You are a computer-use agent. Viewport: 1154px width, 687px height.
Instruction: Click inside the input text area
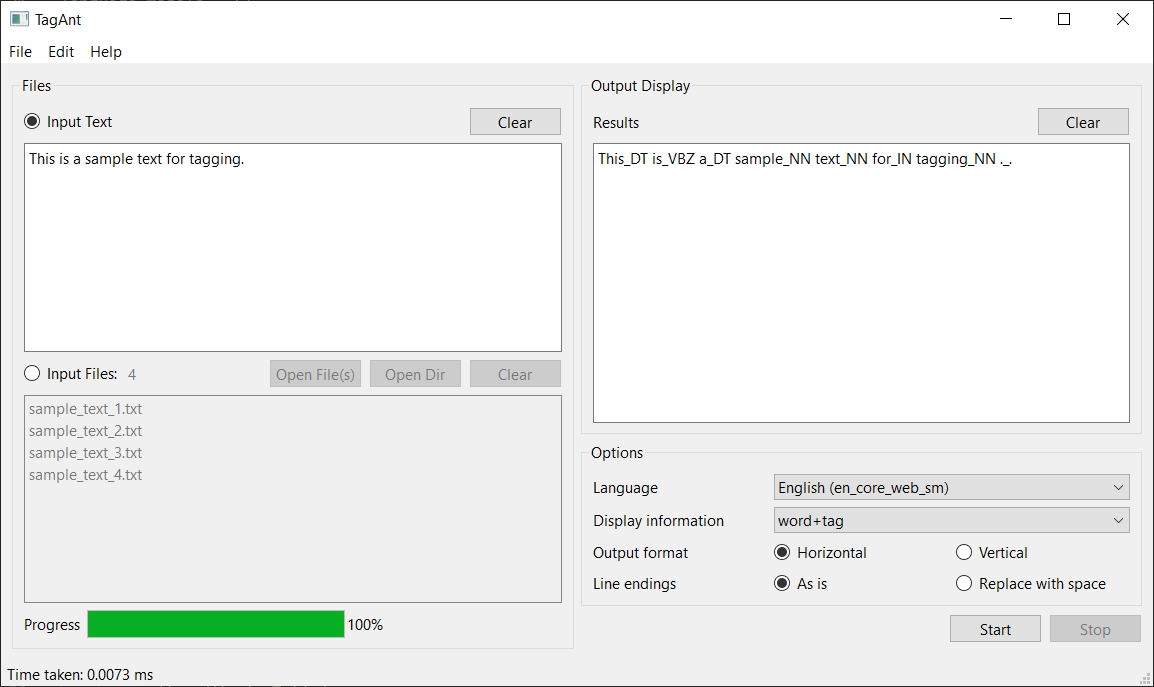pyautogui.click(x=292, y=250)
